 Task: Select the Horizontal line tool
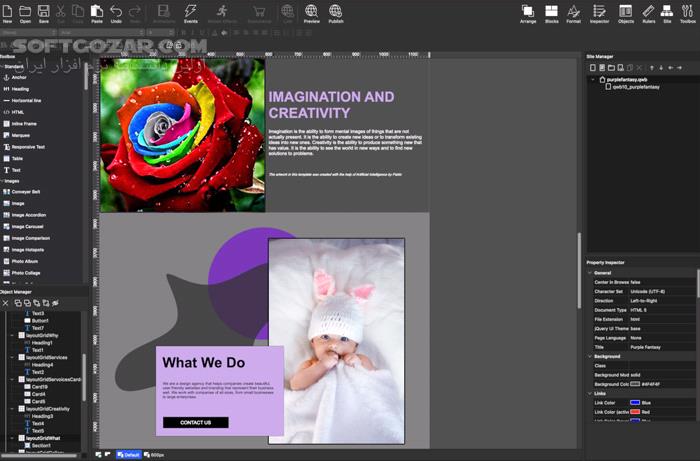point(22,101)
